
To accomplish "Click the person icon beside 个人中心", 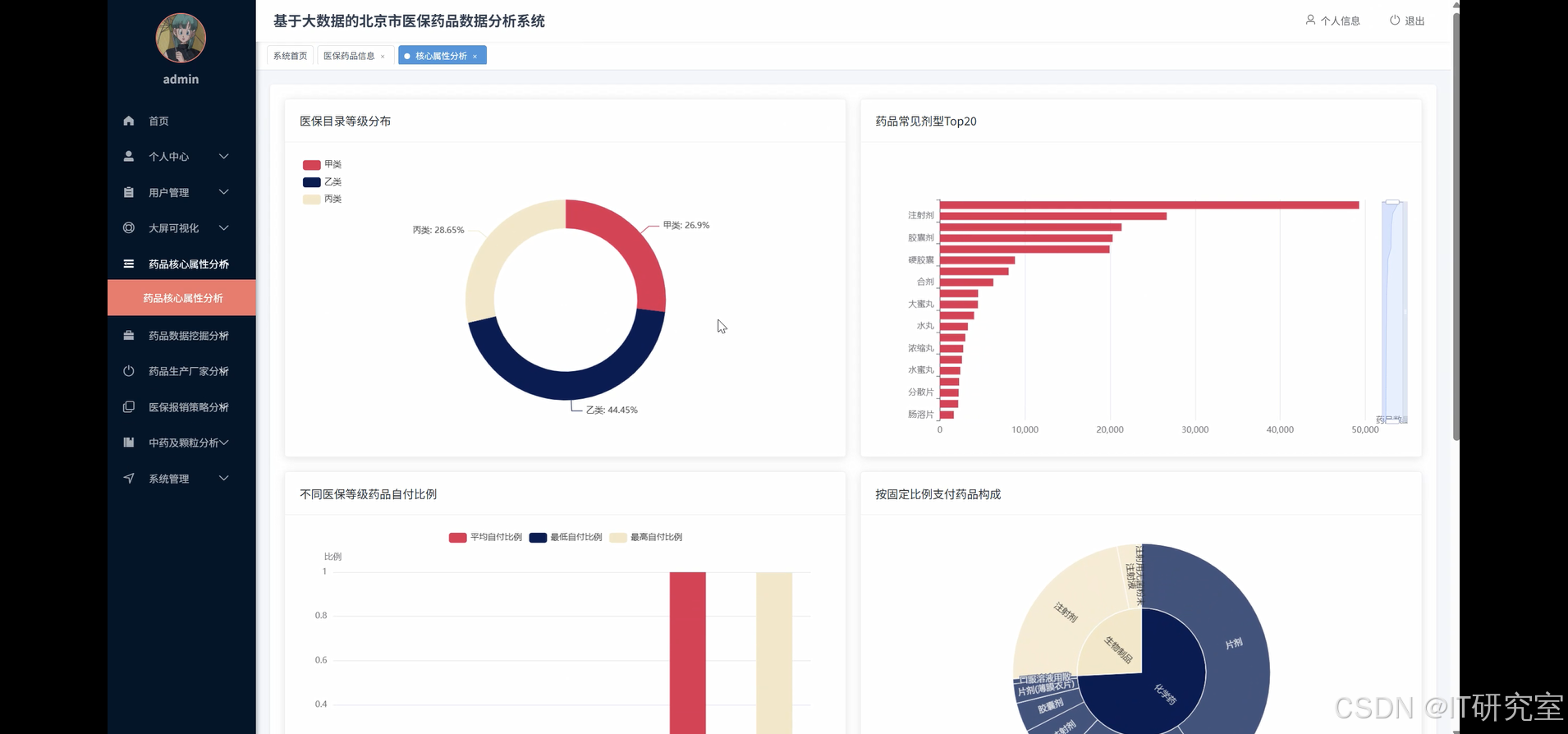I will (x=129, y=156).
